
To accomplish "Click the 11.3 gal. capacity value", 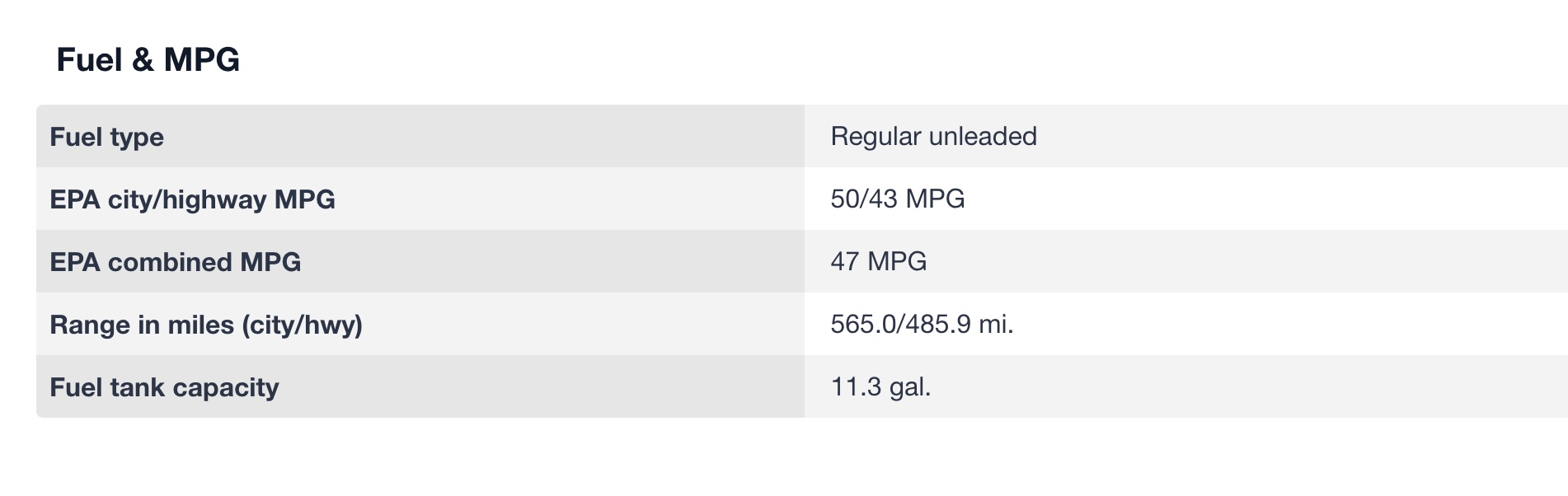I will pyautogui.click(x=880, y=386).
